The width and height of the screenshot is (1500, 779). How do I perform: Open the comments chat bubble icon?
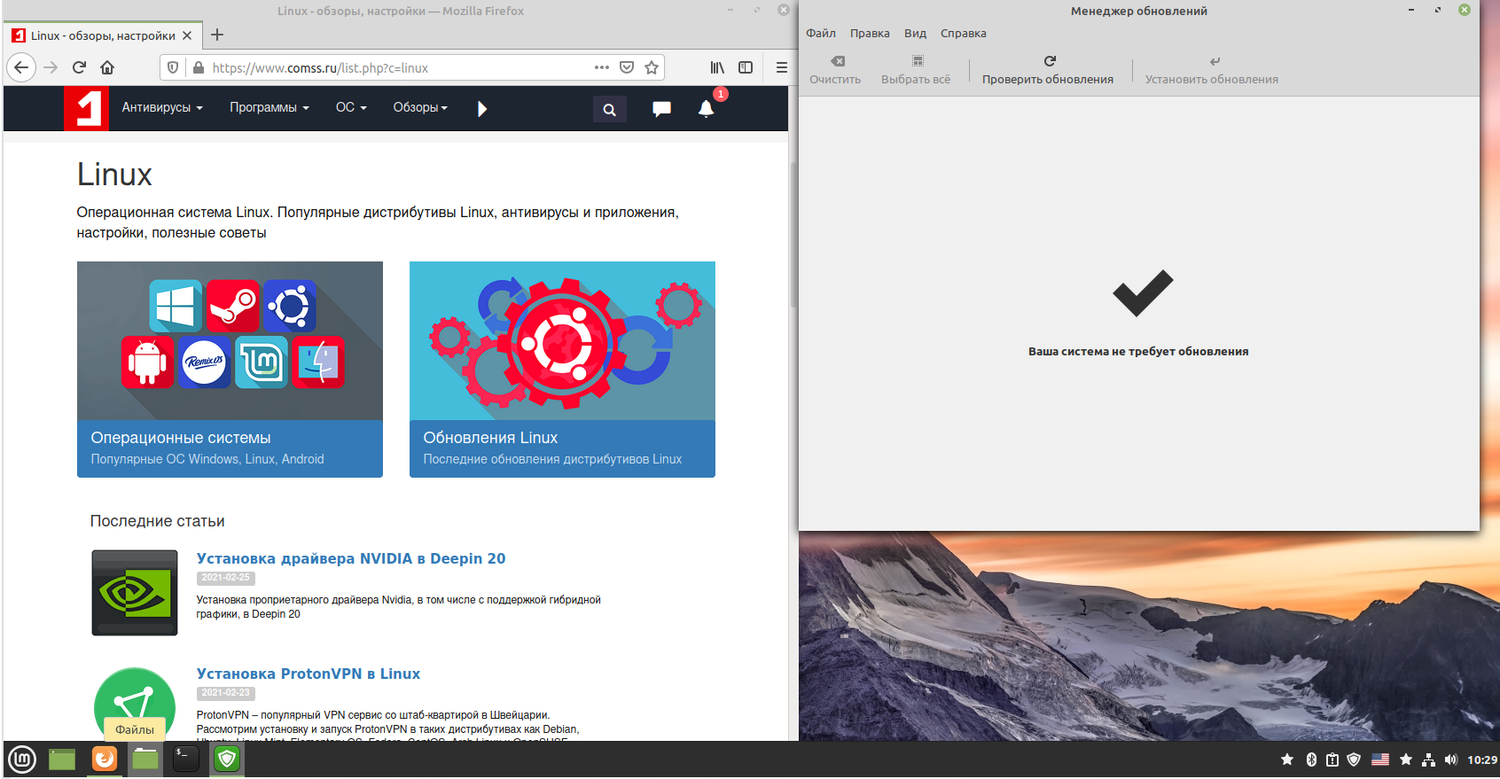pos(662,109)
